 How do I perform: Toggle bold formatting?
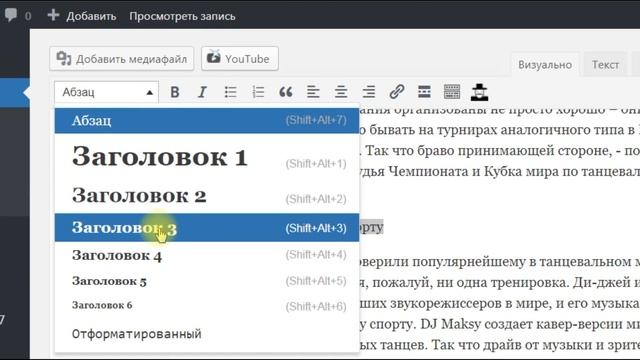tap(175, 92)
